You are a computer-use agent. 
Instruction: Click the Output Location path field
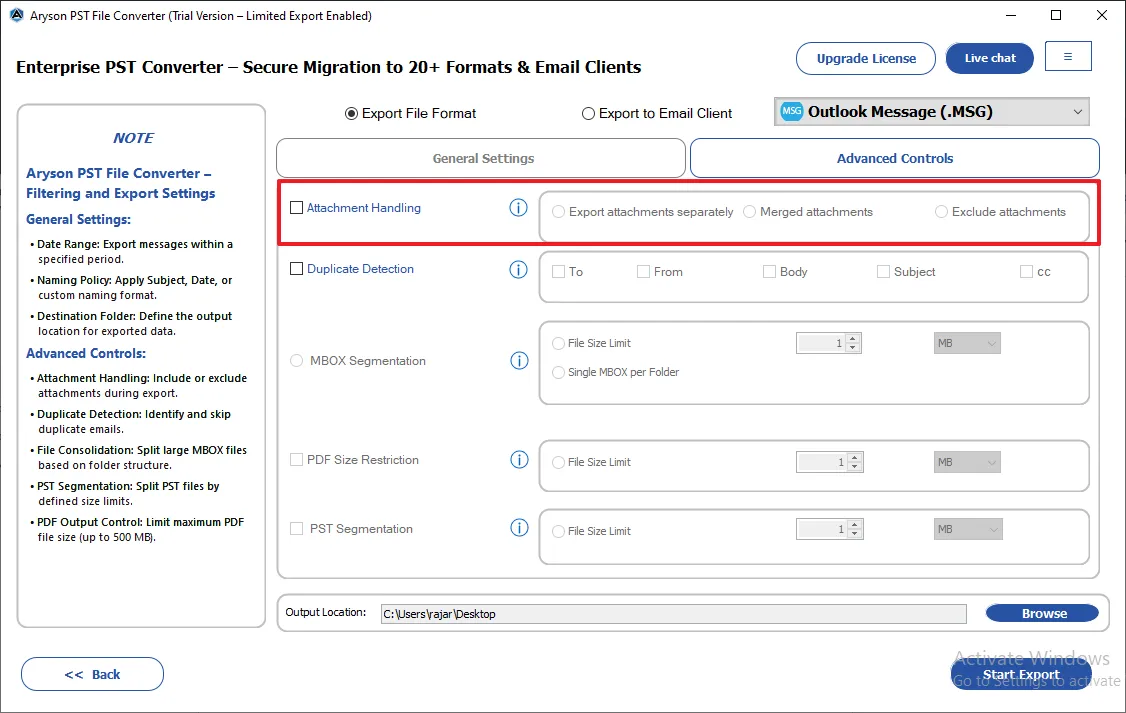point(674,614)
